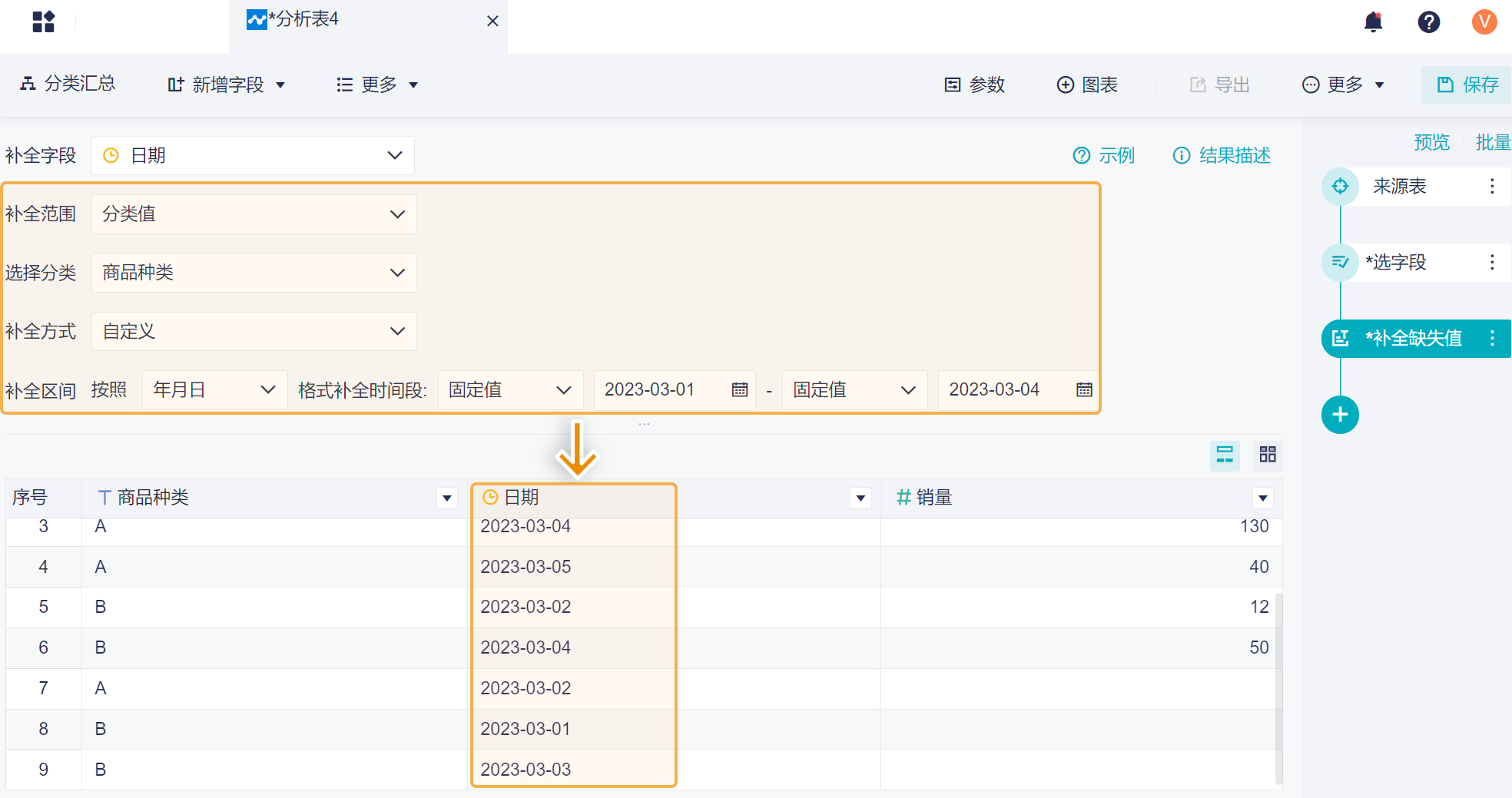Viewport: 1512px width, 798px height.
Task: Click the 参数 toolbar button
Action: 974,84
